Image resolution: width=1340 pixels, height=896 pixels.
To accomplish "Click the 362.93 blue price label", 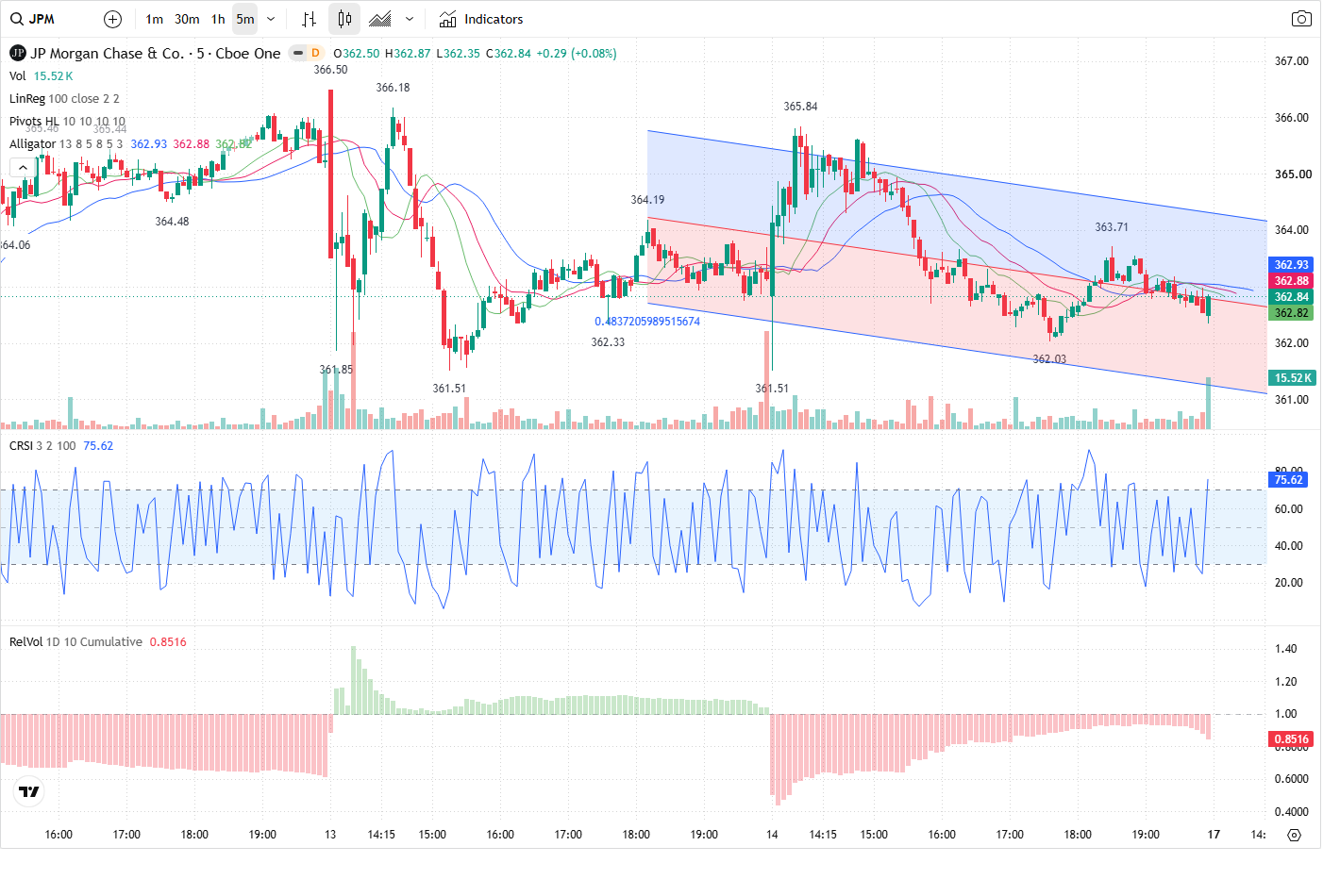I will [1291, 265].
